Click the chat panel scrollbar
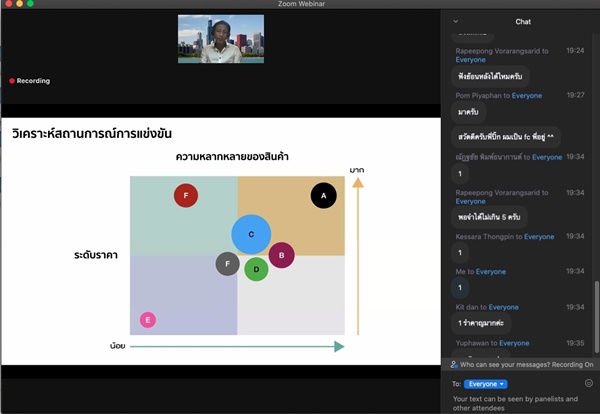The image size is (600, 414). click(x=596, y=310)
